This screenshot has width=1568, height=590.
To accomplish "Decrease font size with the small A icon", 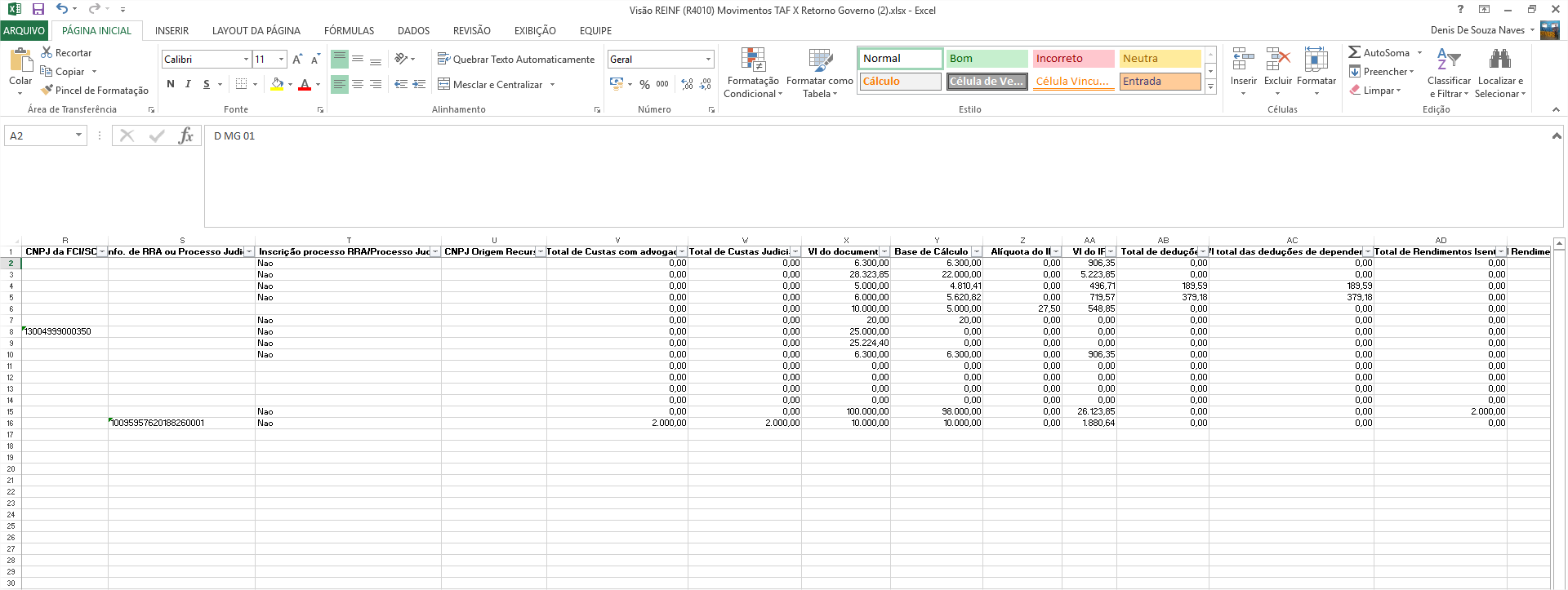I will [x=315, y=60].
